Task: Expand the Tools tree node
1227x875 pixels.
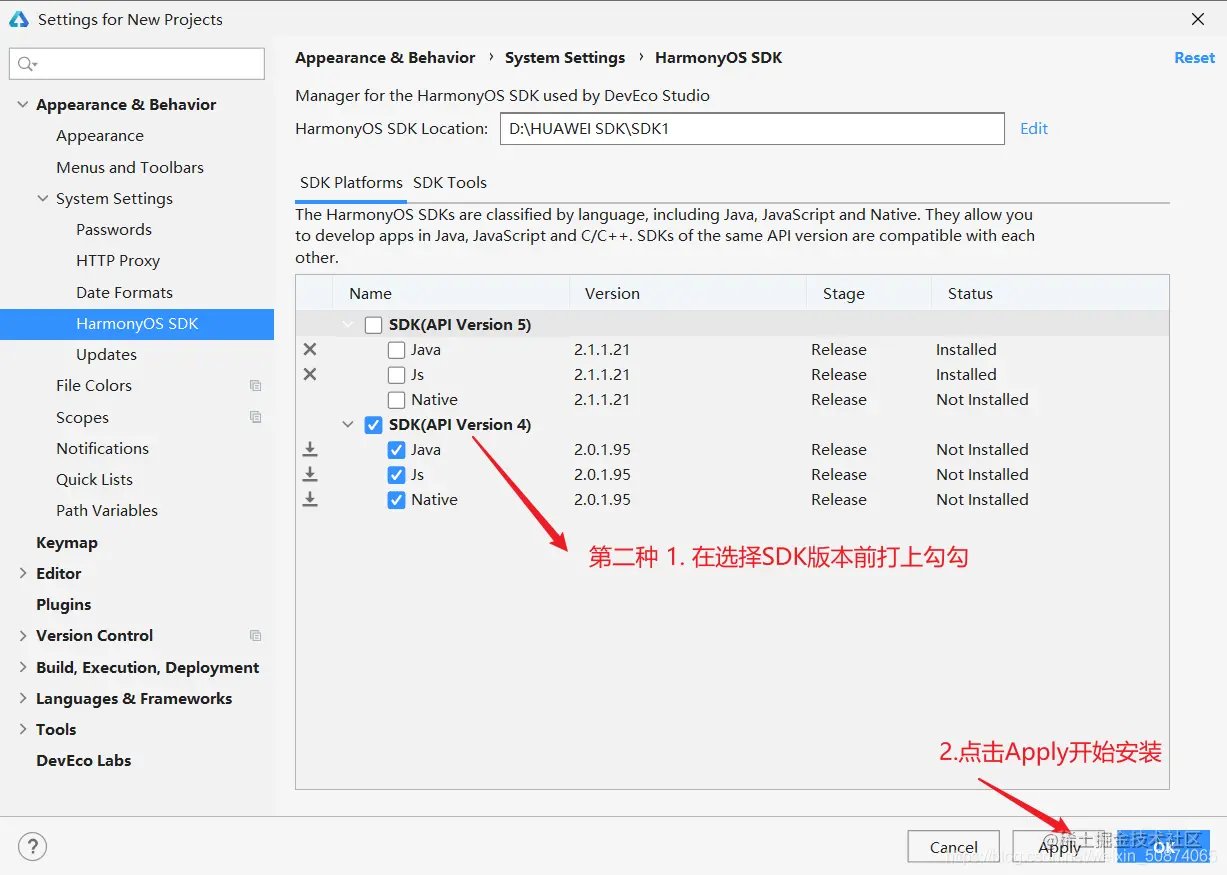Action: pyautogui.click(x=23, y=729)
